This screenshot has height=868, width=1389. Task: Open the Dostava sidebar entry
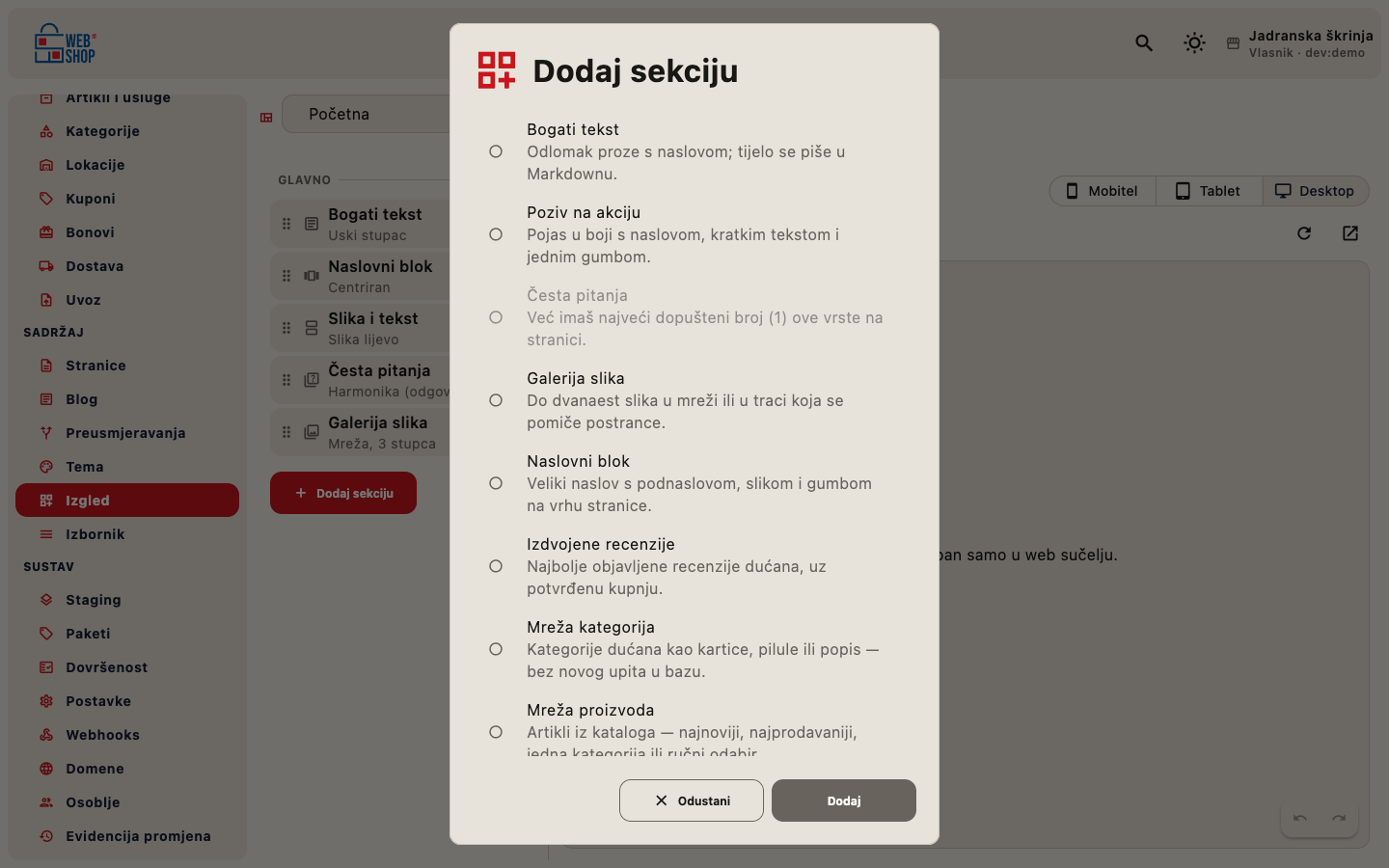click(127, 266)
